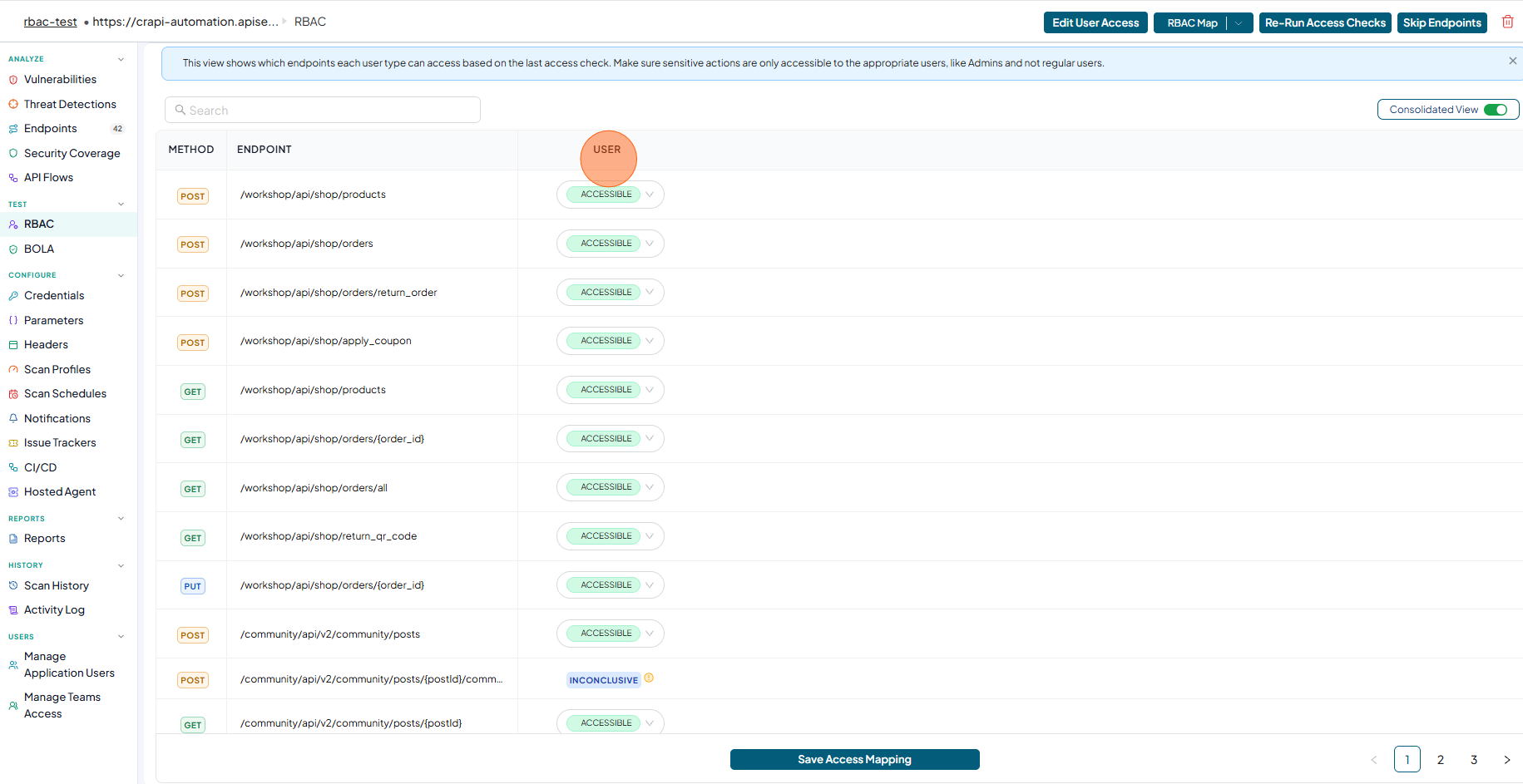Click the INCONCLUSIVE info warning icon
1523x784 pixels.
[649, 678]
